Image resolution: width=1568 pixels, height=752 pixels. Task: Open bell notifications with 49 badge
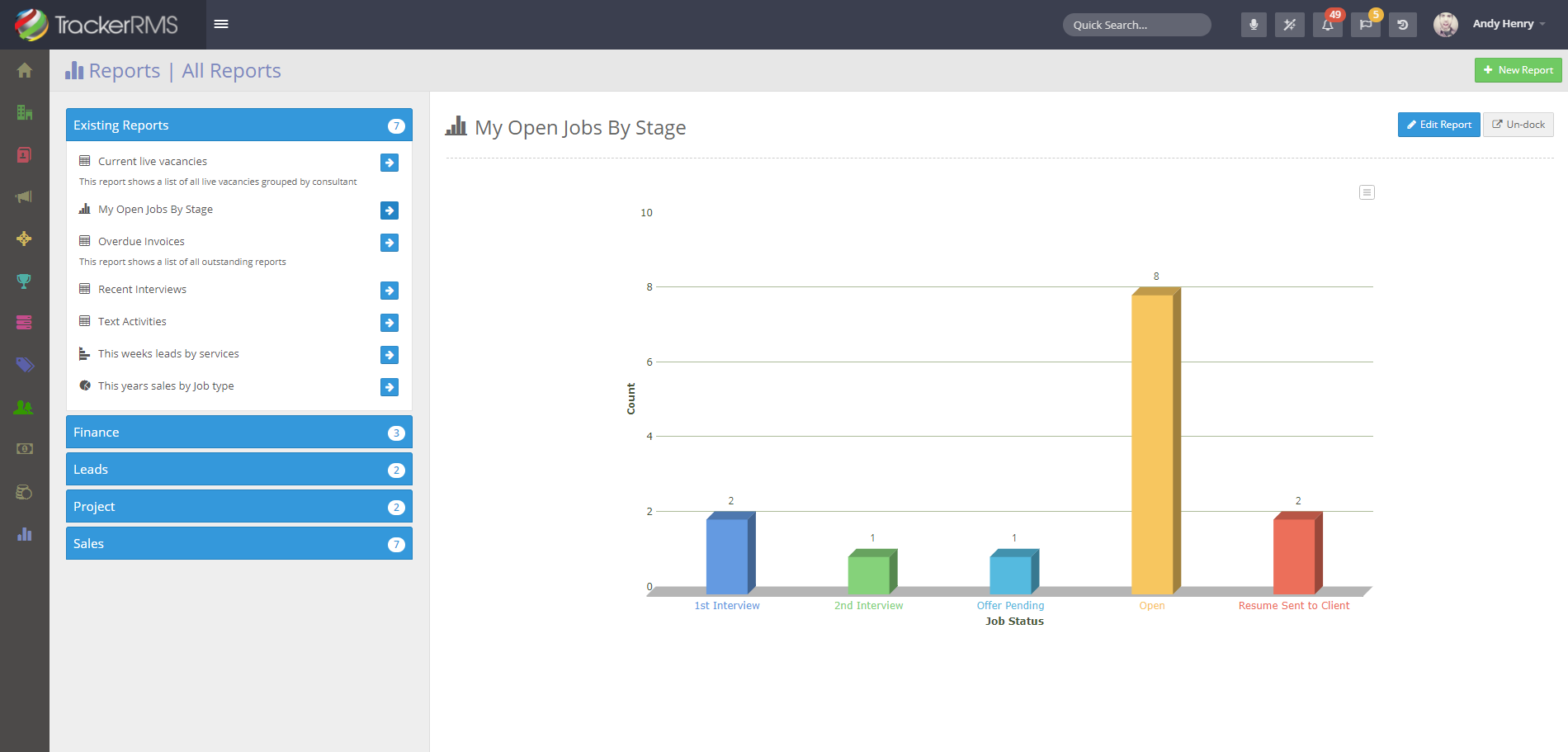point(1328,25)
